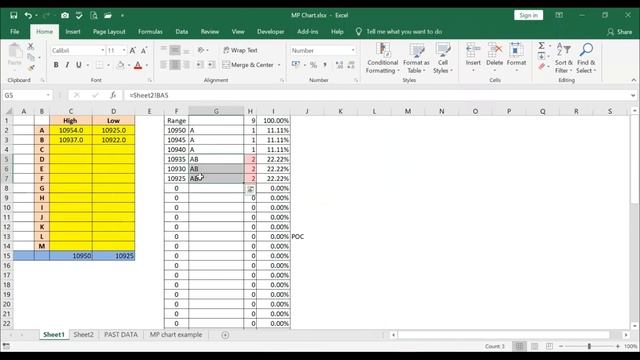The image size is (640, 360).
Task: Click Increase Indent icon in Alignment
Action: [211, 64]
